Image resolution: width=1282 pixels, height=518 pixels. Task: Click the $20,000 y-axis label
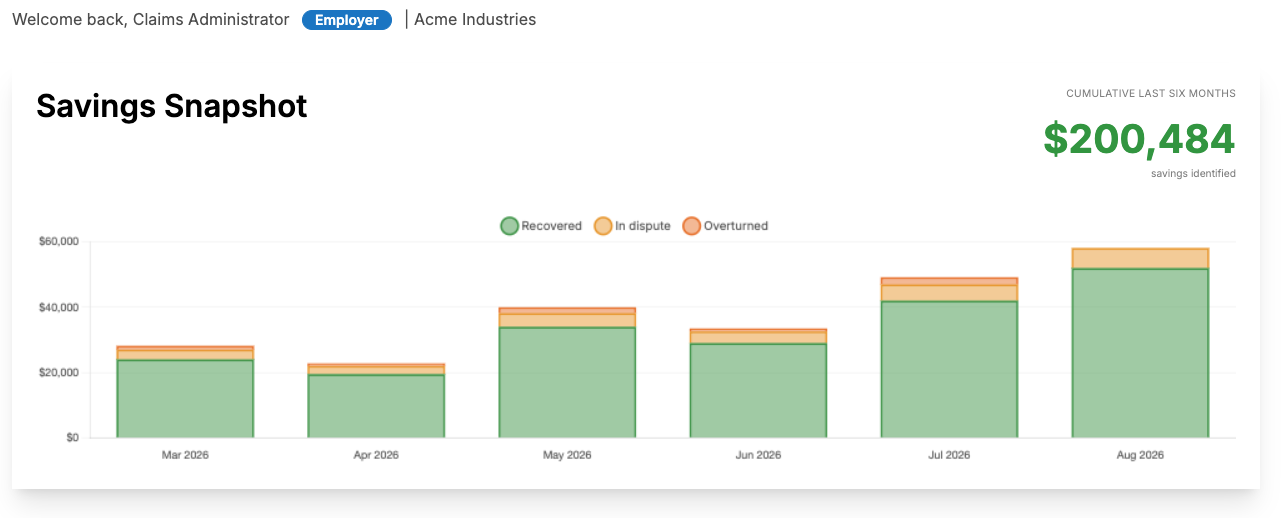[x=58, y=373]
